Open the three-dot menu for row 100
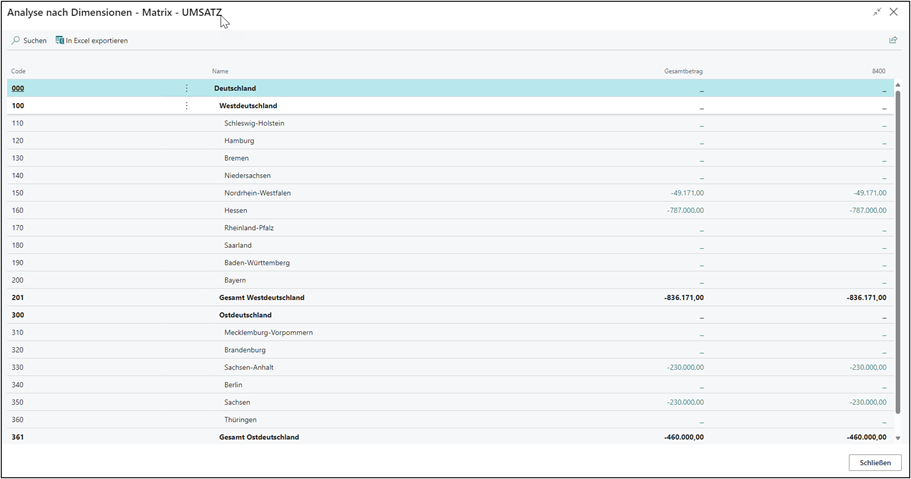 click(x=186, y=106)
